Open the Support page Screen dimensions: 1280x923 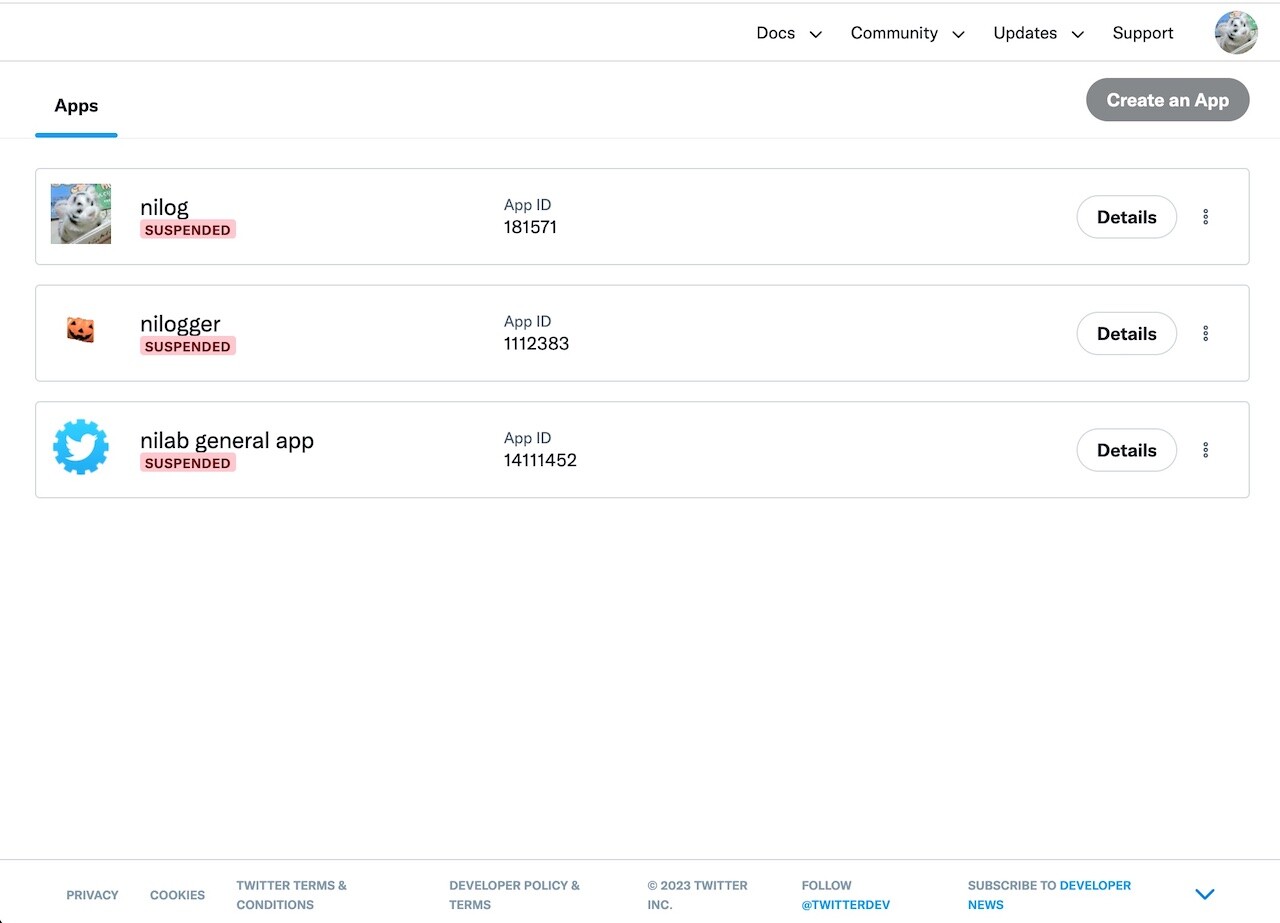1143,33
